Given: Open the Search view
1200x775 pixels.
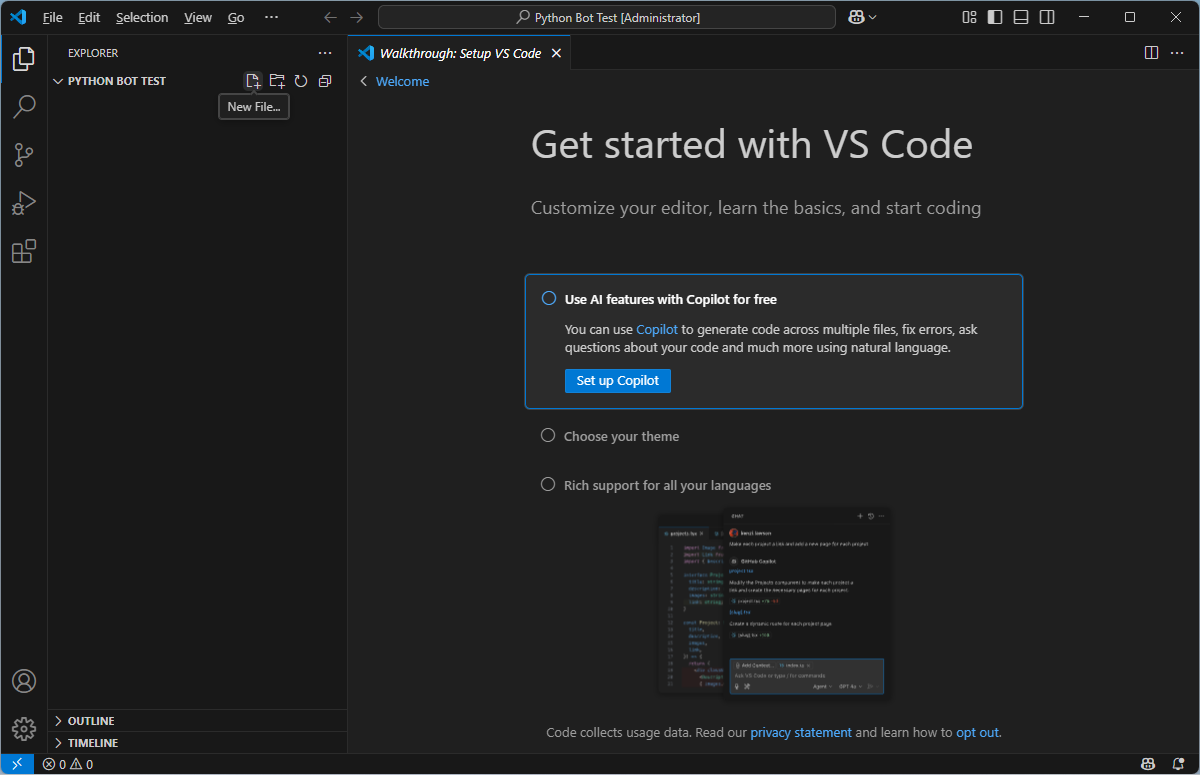Looking at the screenshot, I should 24,106.
